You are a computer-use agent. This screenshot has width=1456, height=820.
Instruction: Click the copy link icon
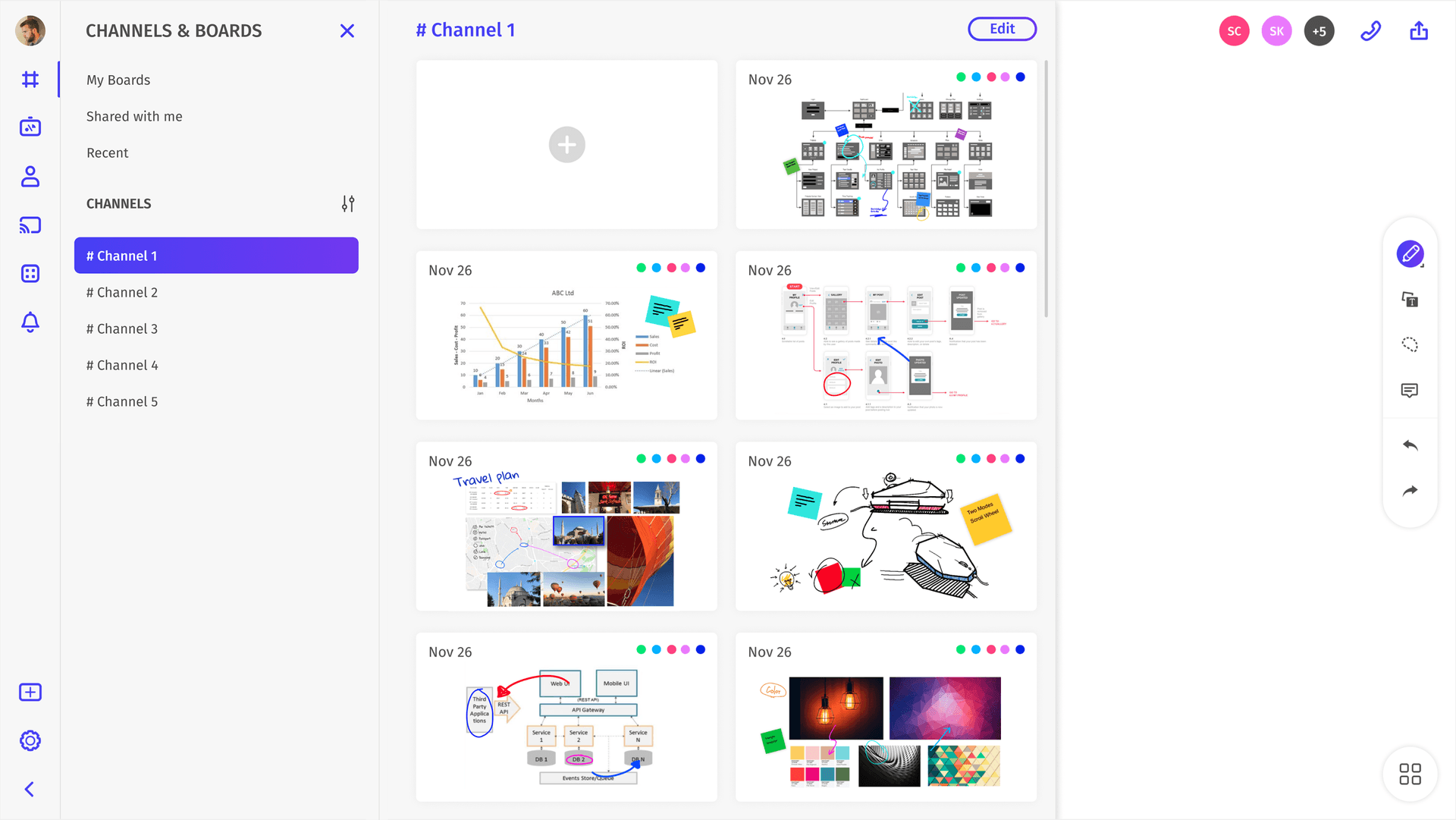coord(1370,31)
